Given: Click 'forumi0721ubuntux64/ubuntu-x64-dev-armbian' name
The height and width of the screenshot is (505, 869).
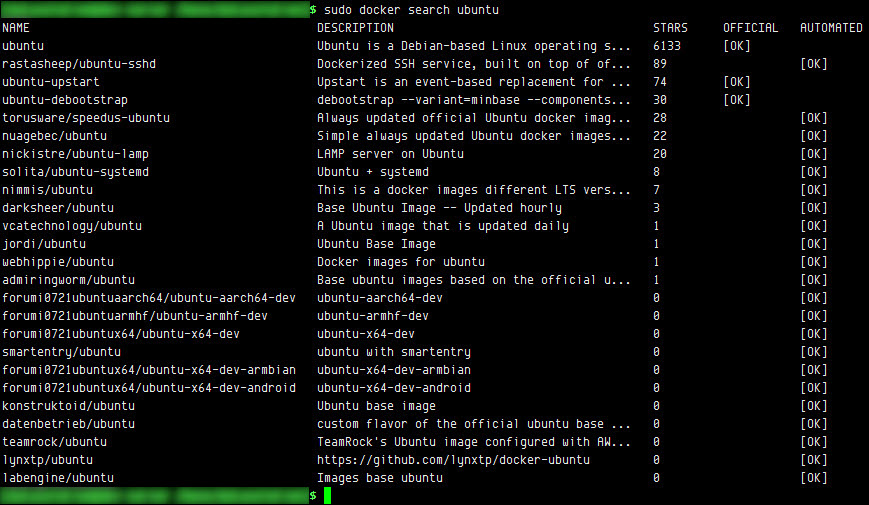Looking at the screenshot, I should pos(149,370).
